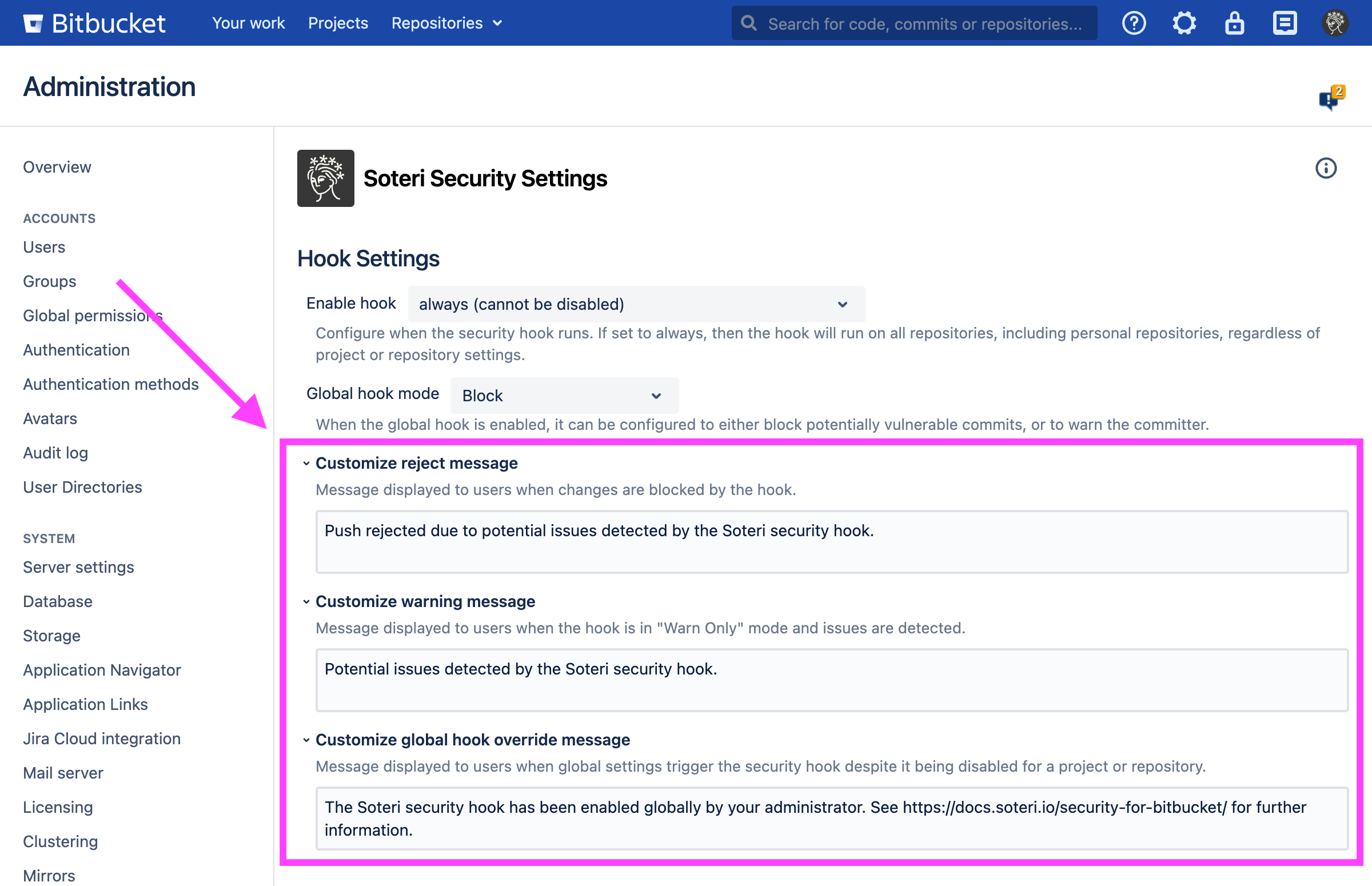This screenshot has width=1372, height=886.
Task: View the 2 new in-app announcements
Action: (x=1330, y=97)
